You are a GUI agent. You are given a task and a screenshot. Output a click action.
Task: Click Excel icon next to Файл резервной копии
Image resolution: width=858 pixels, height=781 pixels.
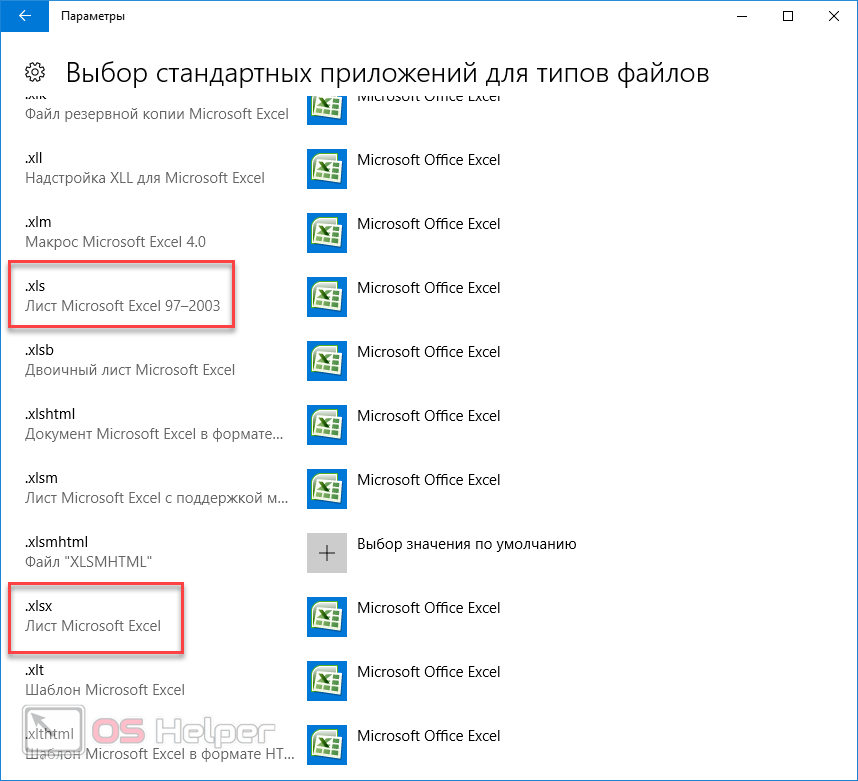[x=327, y=110]
